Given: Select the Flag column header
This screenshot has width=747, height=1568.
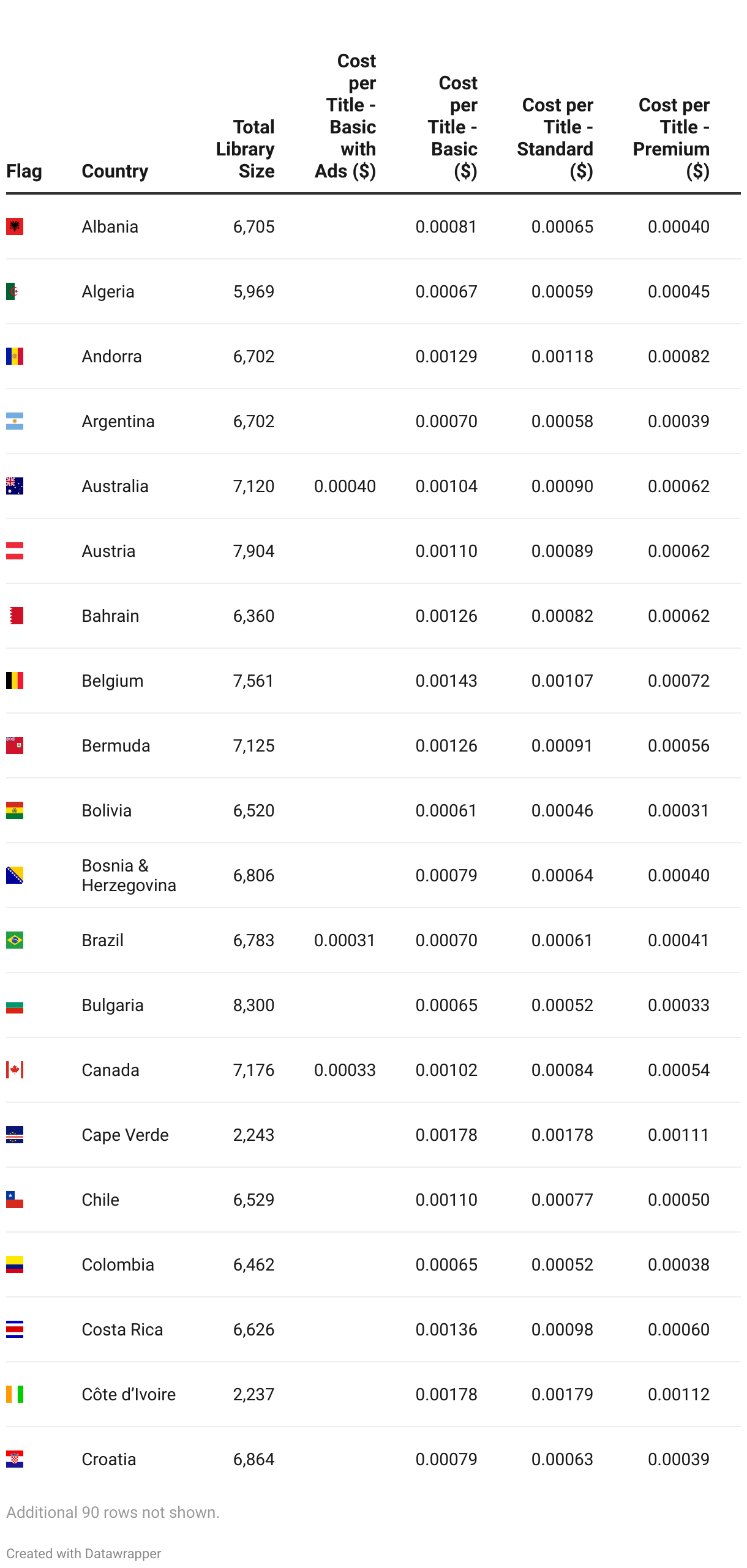Looking at the screenshot, I should (x=24, y=171).
